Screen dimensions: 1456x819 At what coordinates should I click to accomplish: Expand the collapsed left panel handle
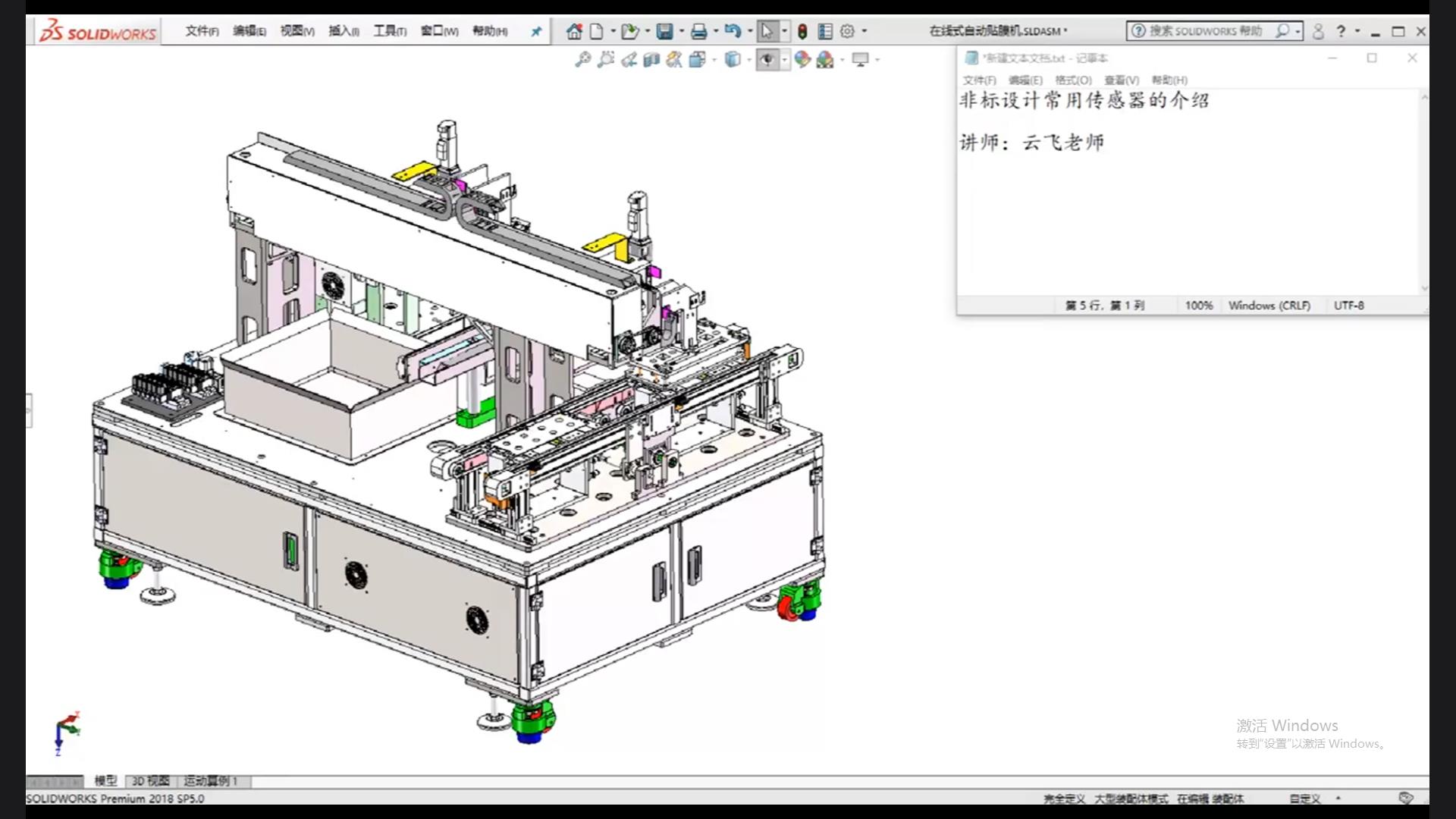[29, 410]
